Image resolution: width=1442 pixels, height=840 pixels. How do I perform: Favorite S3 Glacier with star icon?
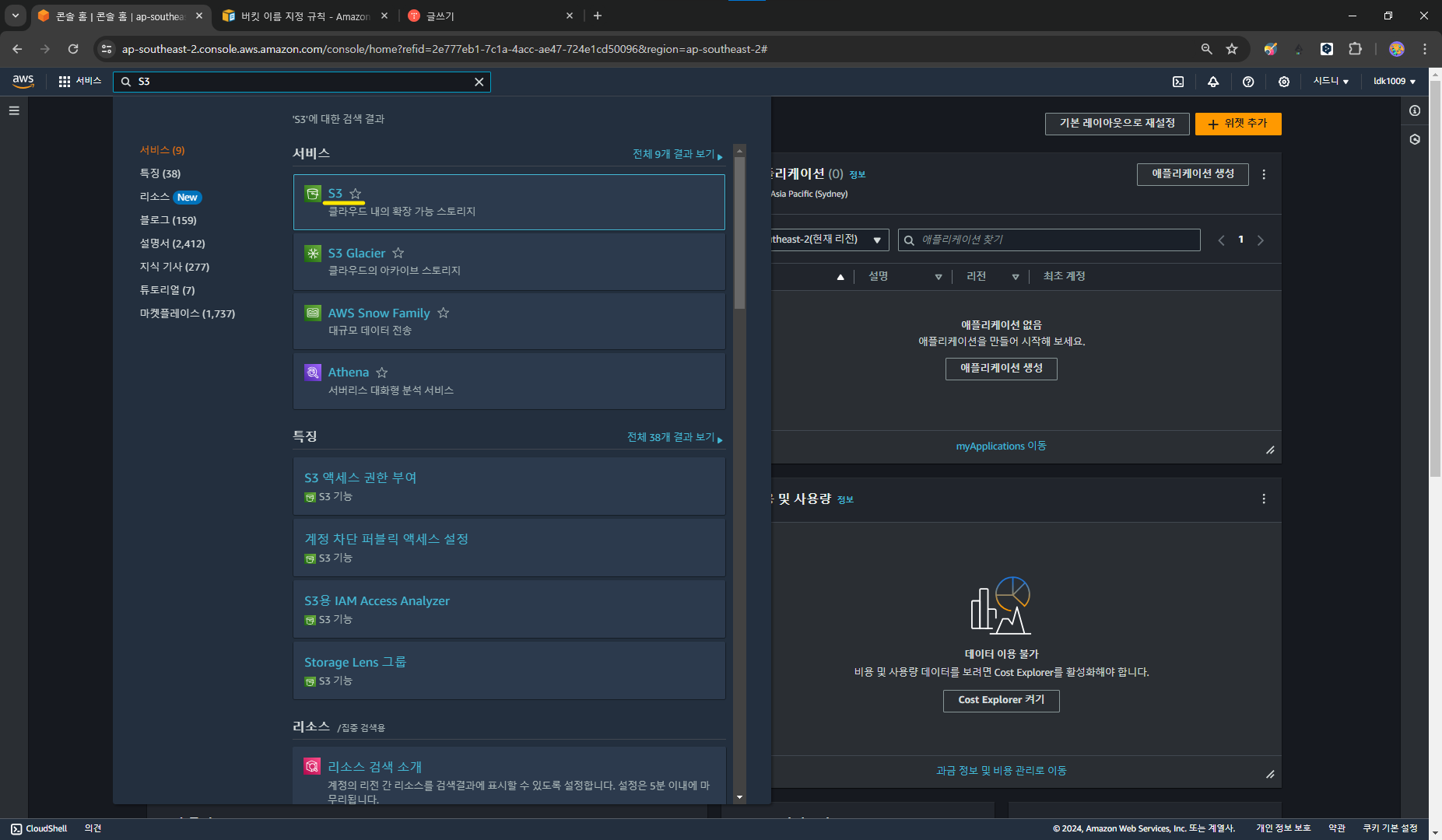[398, 253]
